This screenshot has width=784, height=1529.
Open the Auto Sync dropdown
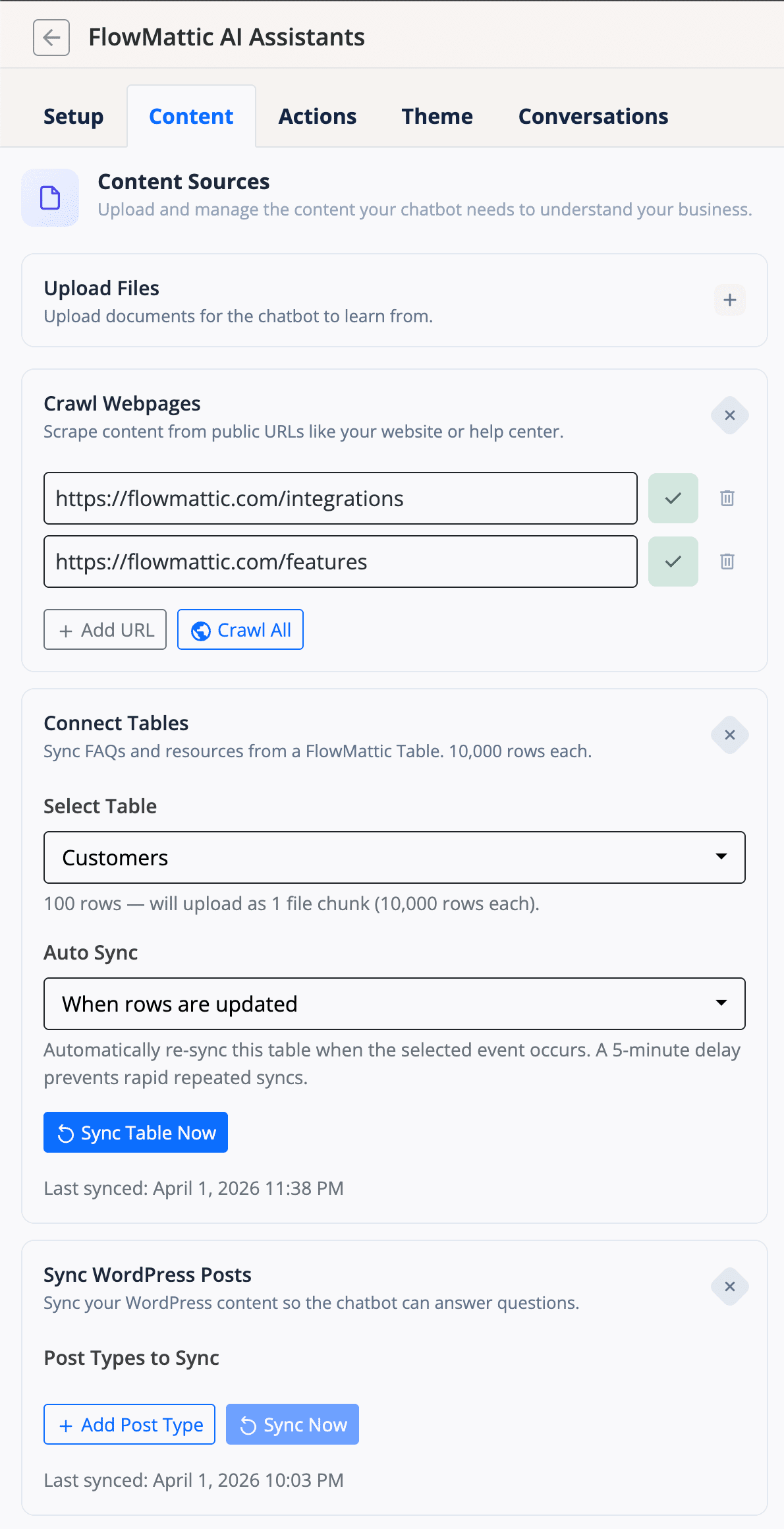394,1004
